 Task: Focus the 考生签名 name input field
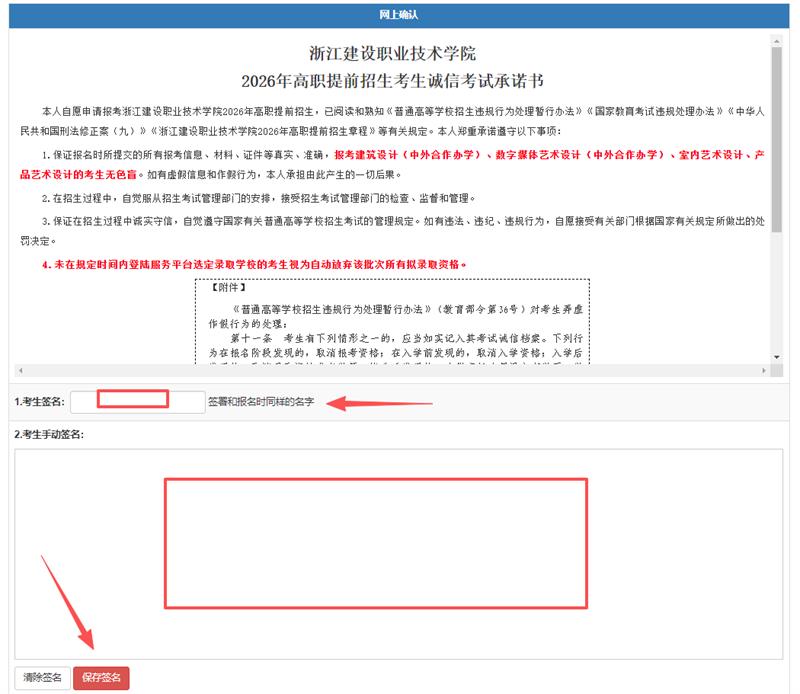click(136, 401)
